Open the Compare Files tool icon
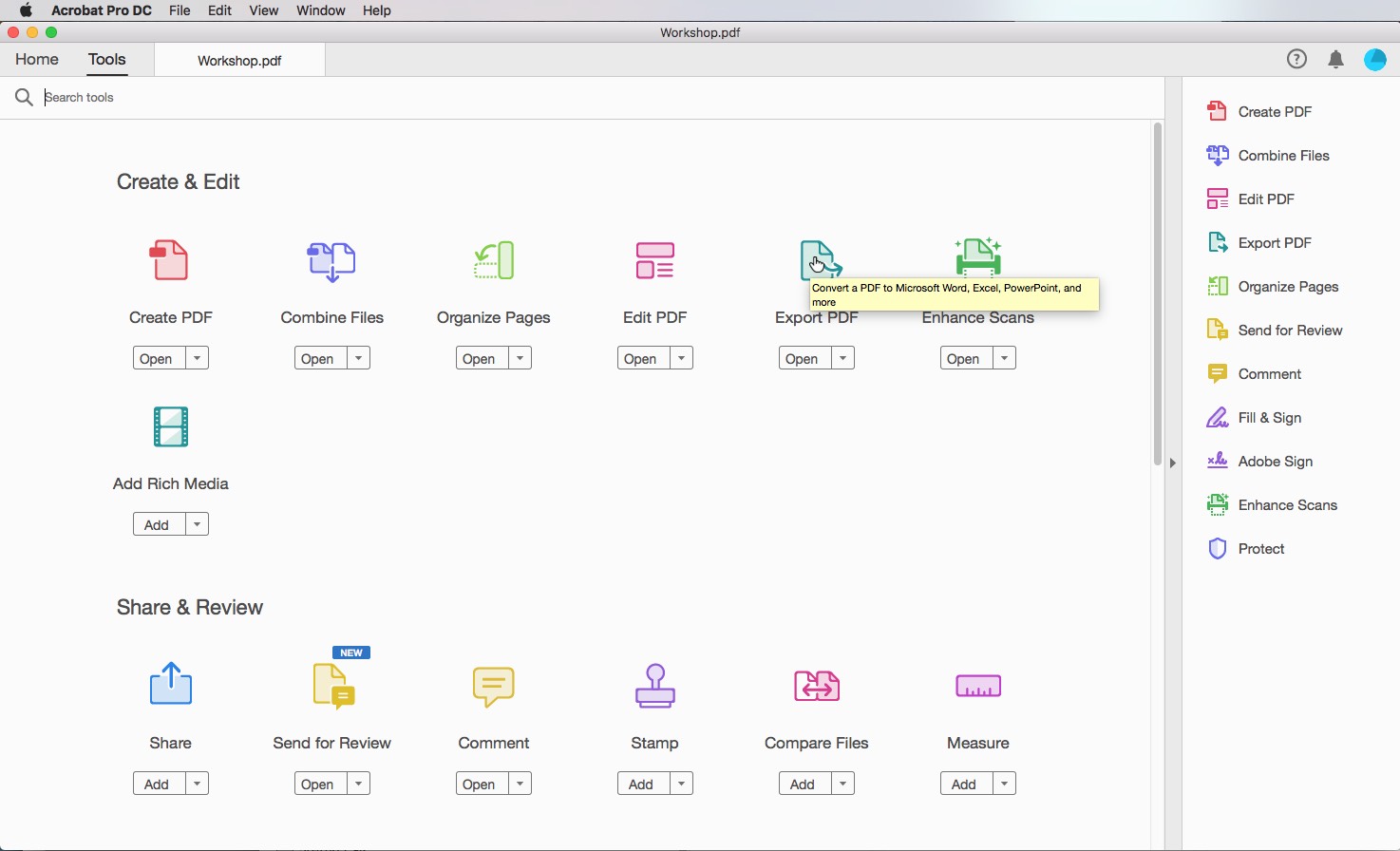The width and height of the screenshot is (1400, 851). [x=816, y=686]
